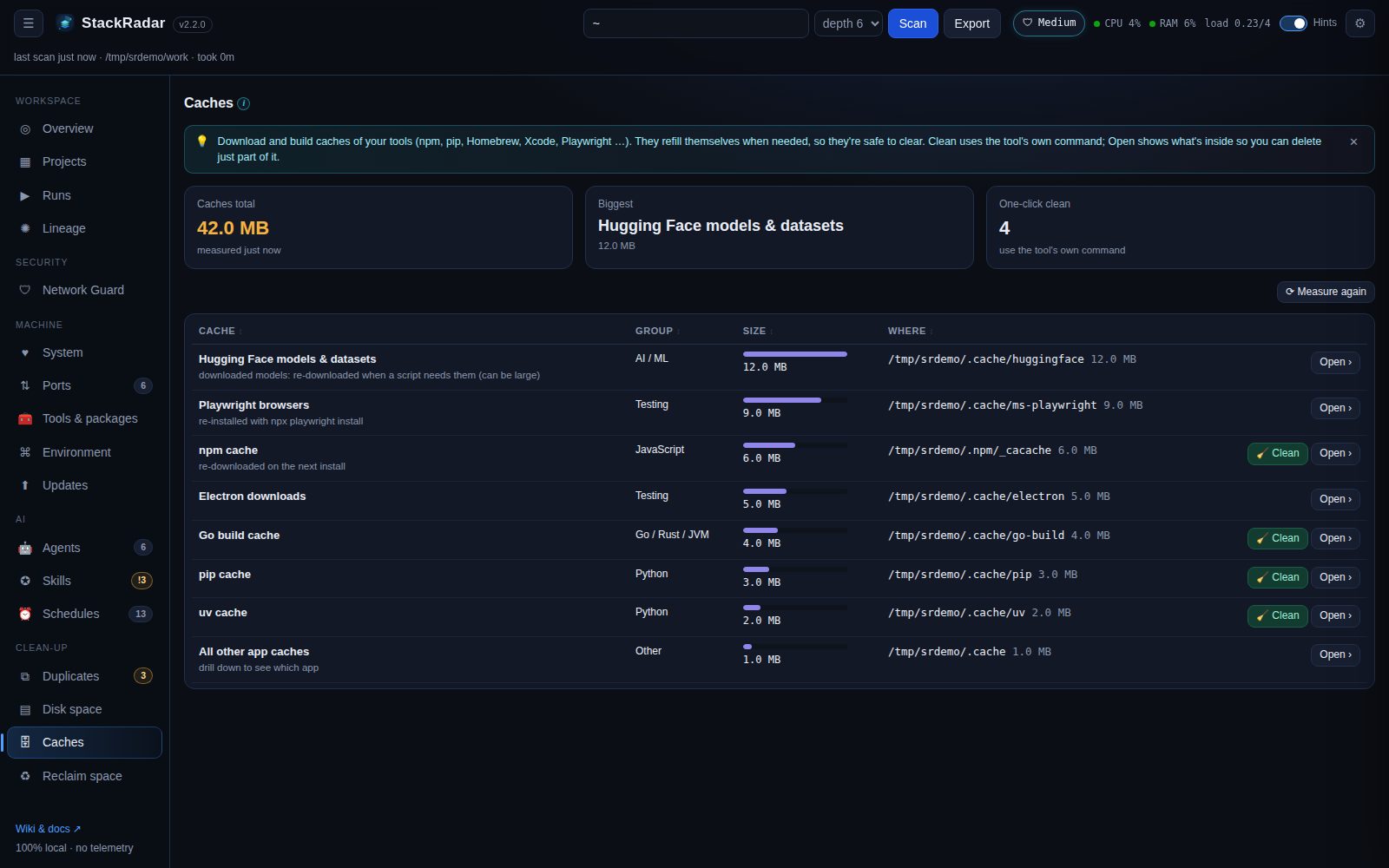Image resolution: width=1389 pixels, height=868 pixels.
Task: Click the Playwright browsers size bar
Action: pyautogui.click(x=795, y=400)
